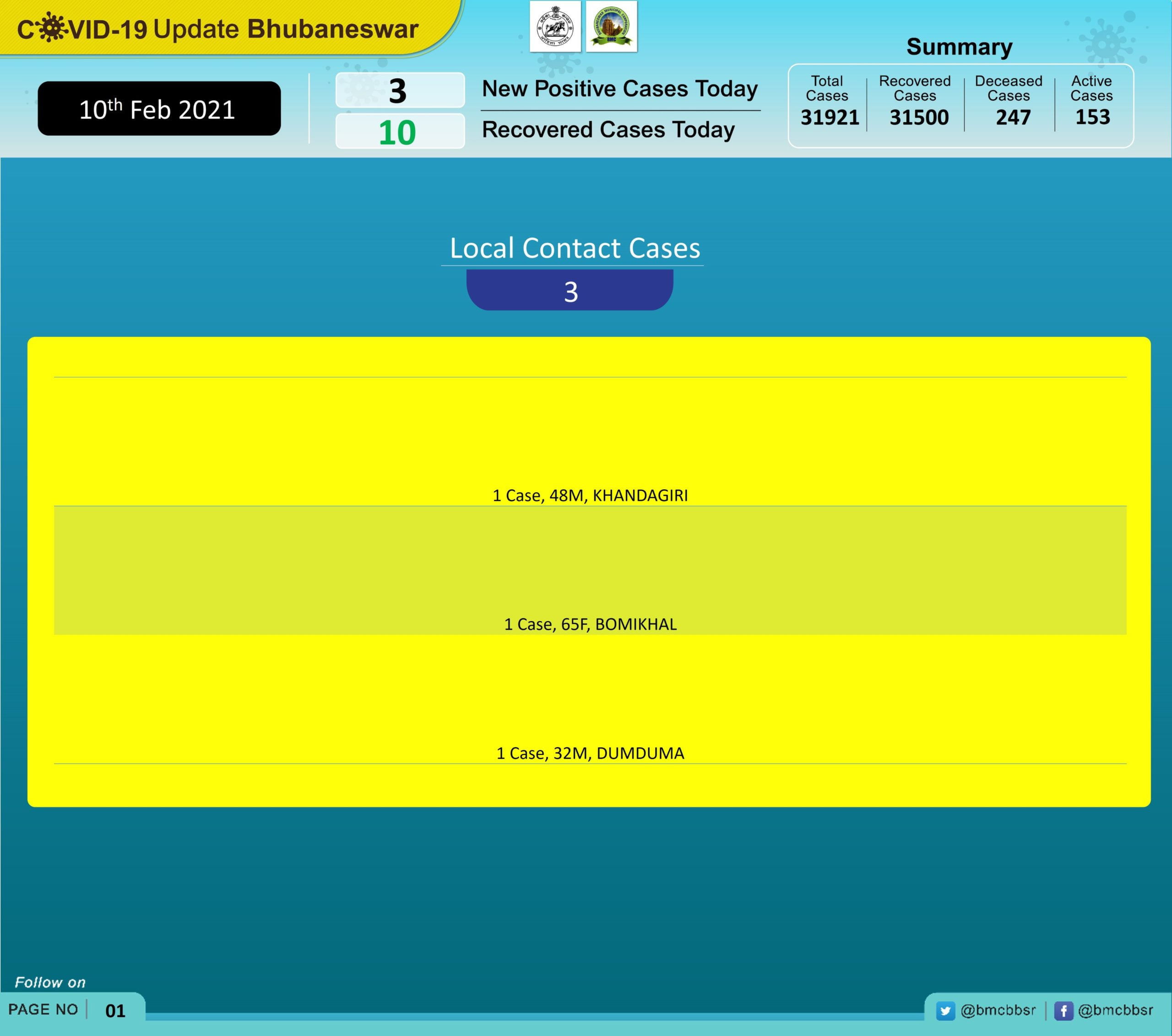
Task: Click the BMC municipal corporation logo
Action: pos(611,27)
